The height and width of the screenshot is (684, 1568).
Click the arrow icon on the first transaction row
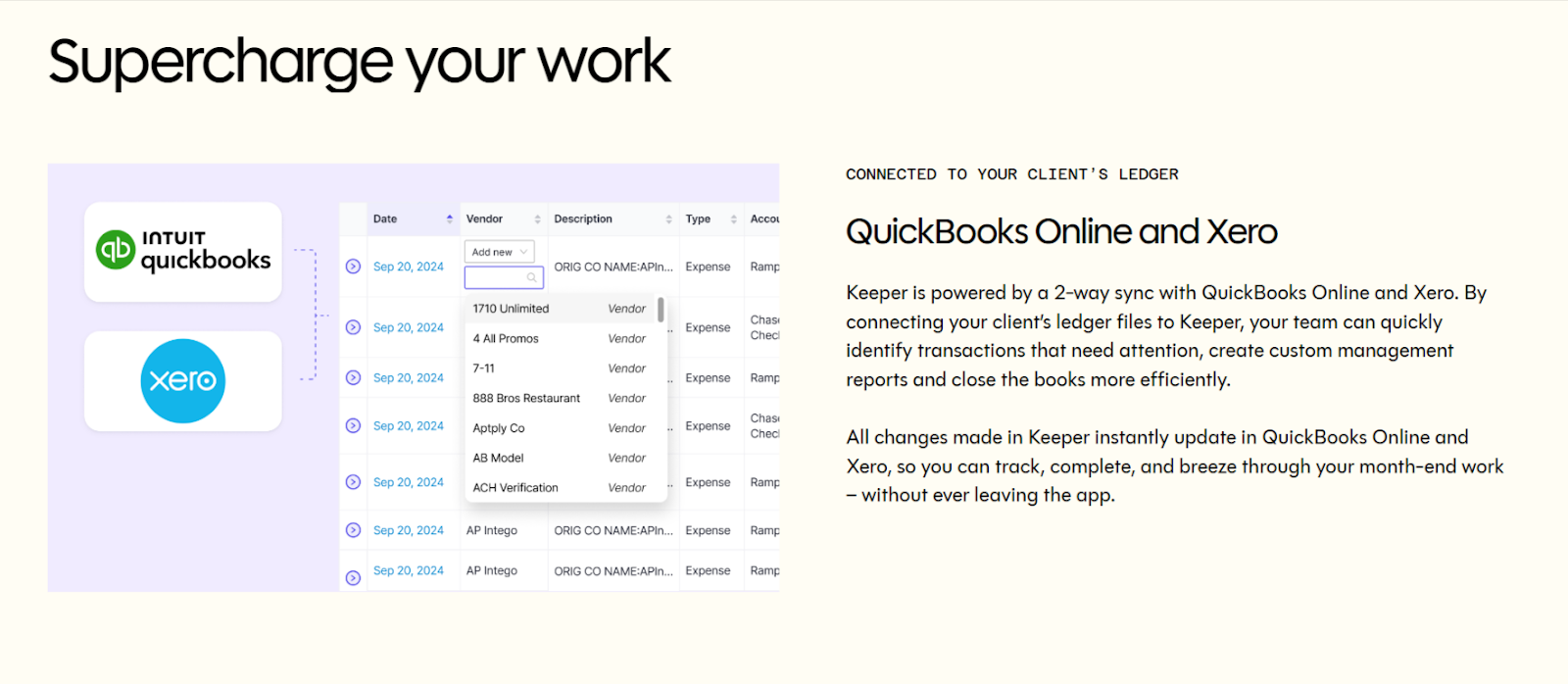click(353, 267)
